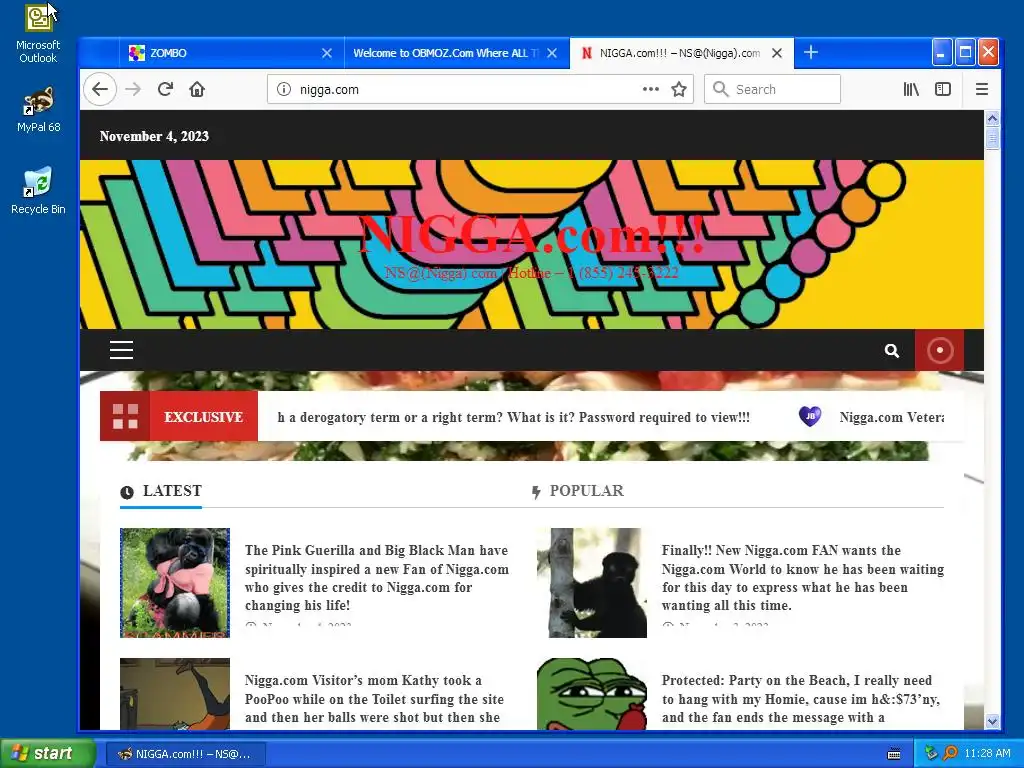Click the 11:28 AM taskbar clock
This screenshot has height=768, width=1024.
coord(987,754)
